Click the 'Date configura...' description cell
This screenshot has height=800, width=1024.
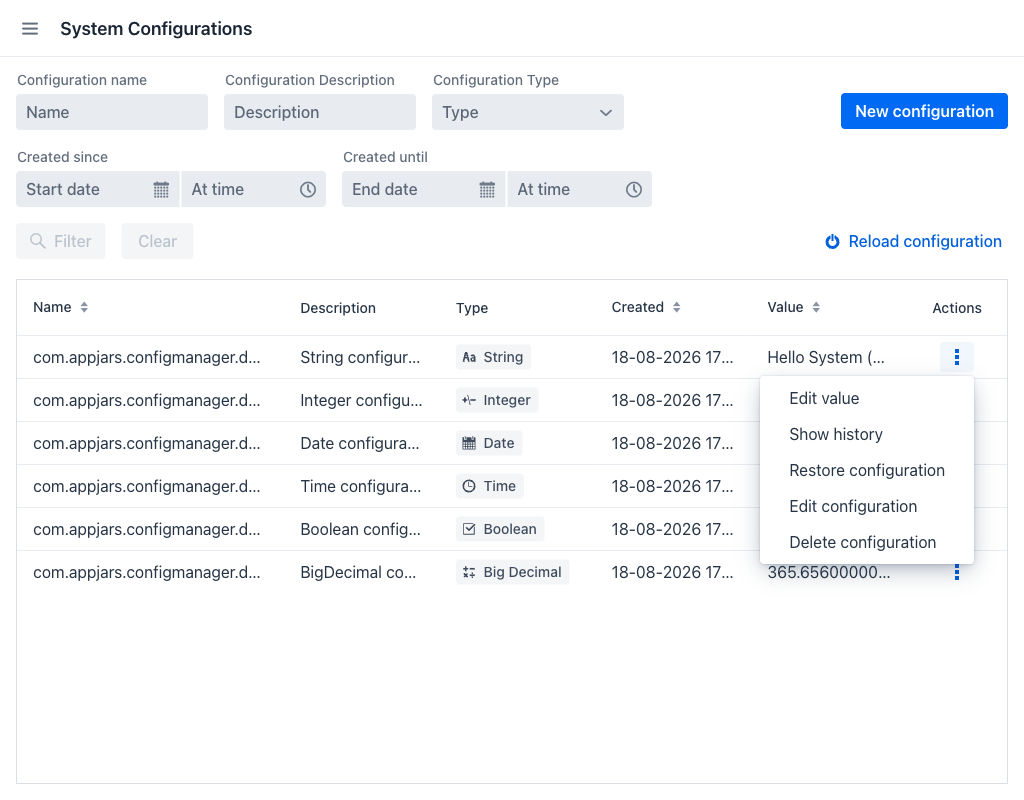[360, 443]
